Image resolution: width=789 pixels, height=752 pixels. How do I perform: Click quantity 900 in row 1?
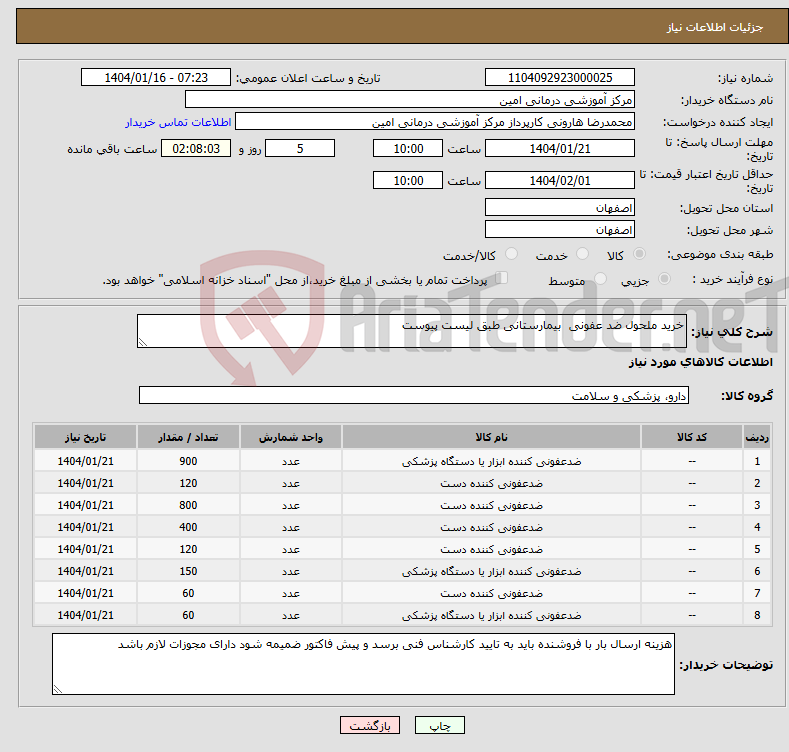pyautogui.click(x=188, y=461)
